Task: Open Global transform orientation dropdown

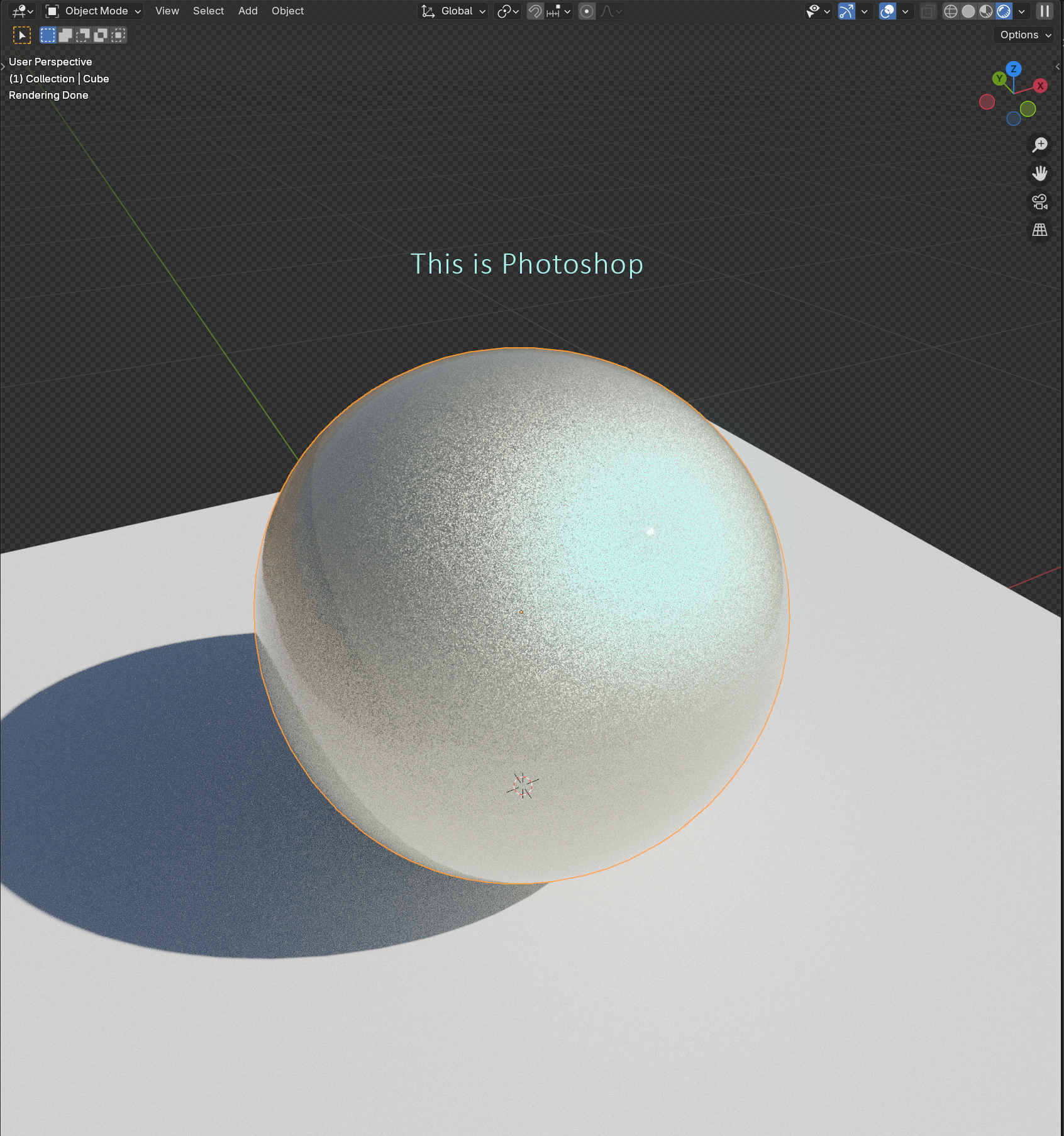Action: [453, 11]
